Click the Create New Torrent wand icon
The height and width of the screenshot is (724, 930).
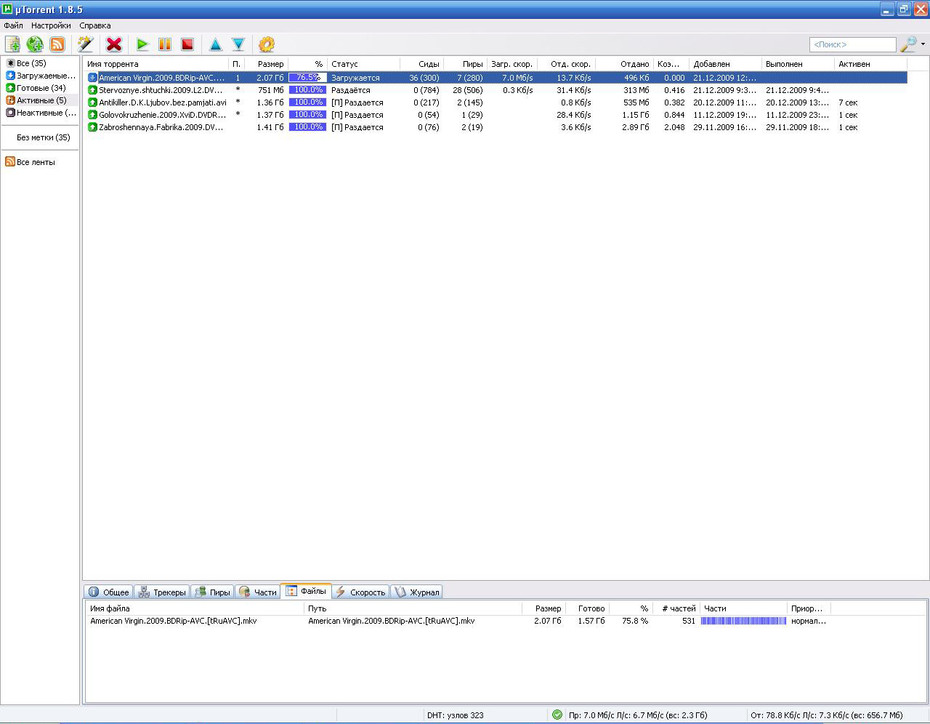tap(86, 44)
